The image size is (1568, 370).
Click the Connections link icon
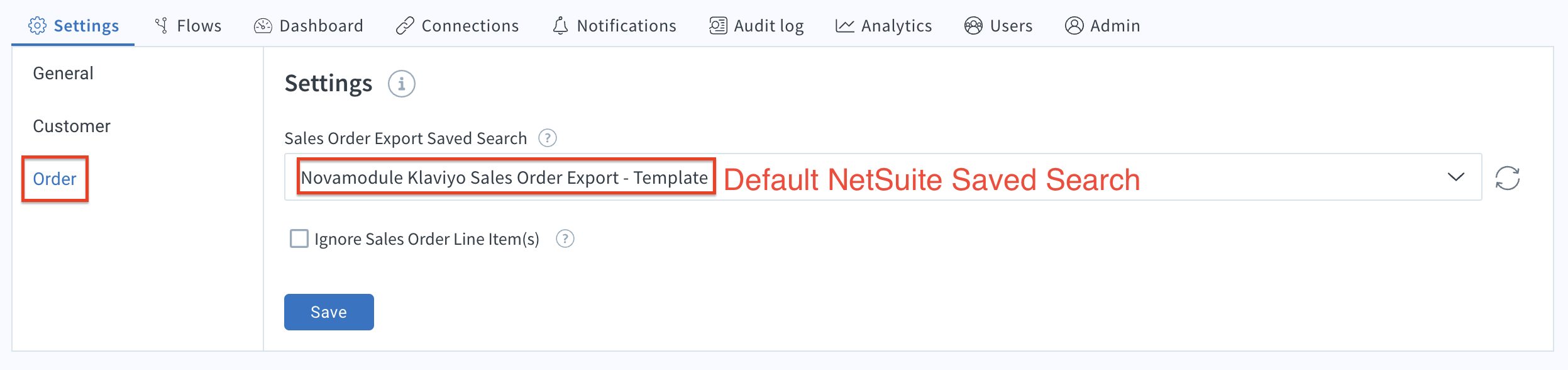point(405,26)
